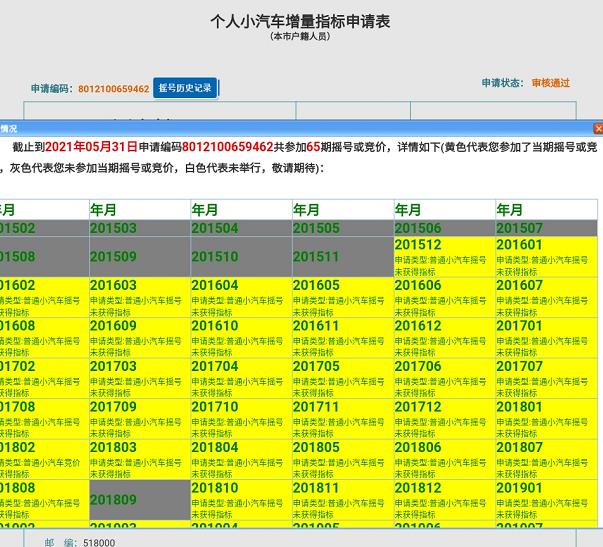Close the lottery history popup
This screenshot has width=603, height=547.
[x=598, y=129]
